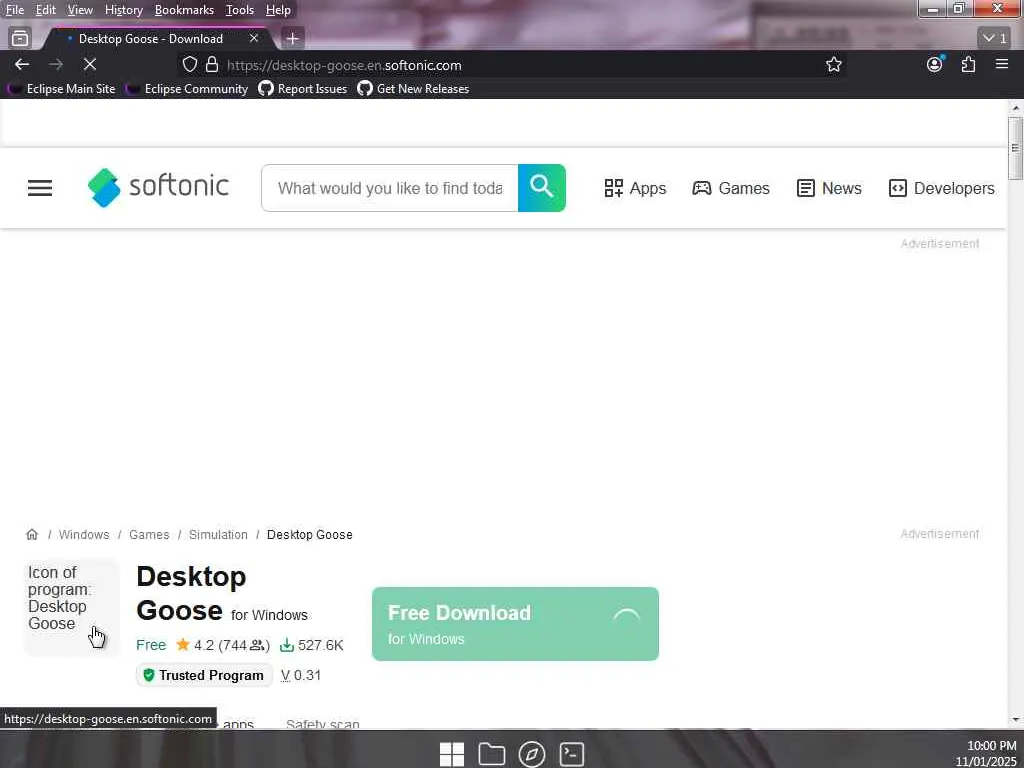Image resolution: width=1024 pixels, height=768 pixels.
Task: Open the News section
Action: pyautogui.click(x=829, y=188)
